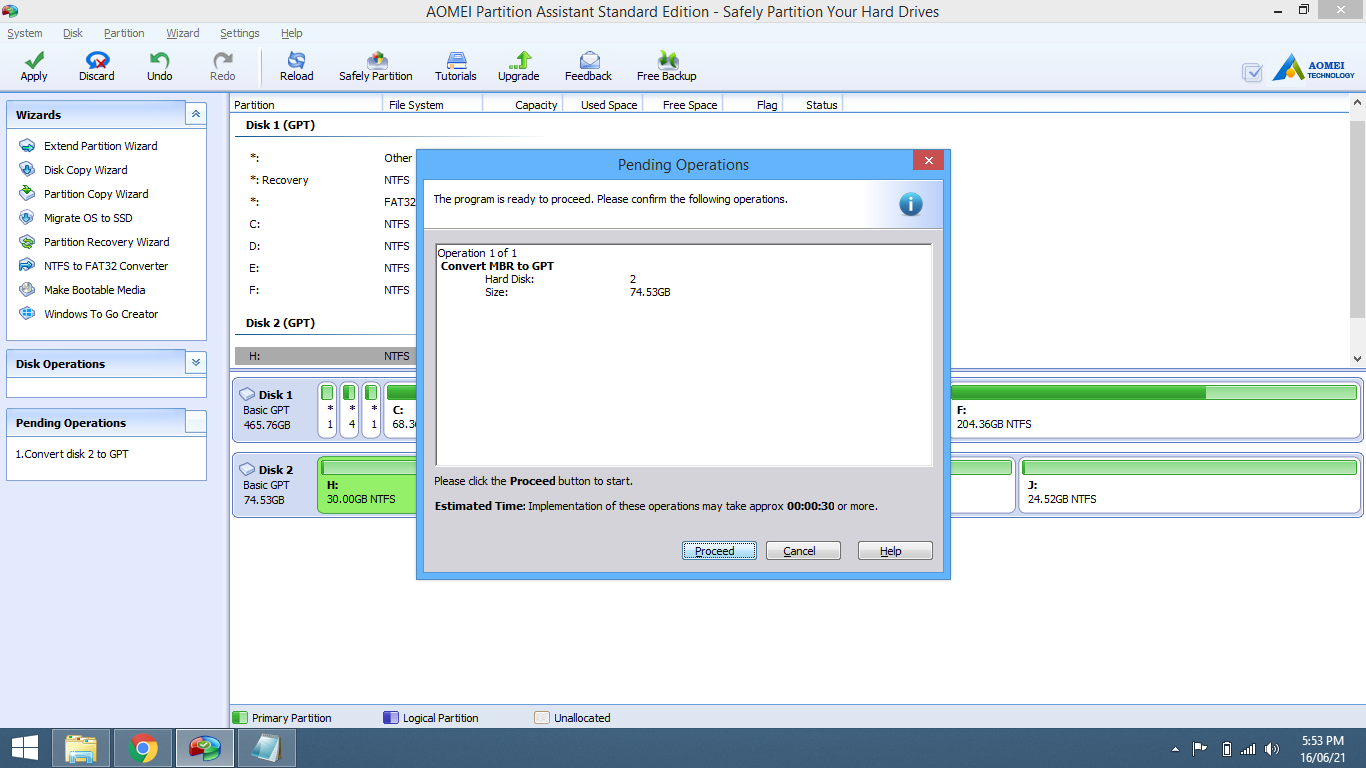The height and width of the screenshot is (768, 1366).
Task: Click the Cancel button in dialog
Action: 803,551
